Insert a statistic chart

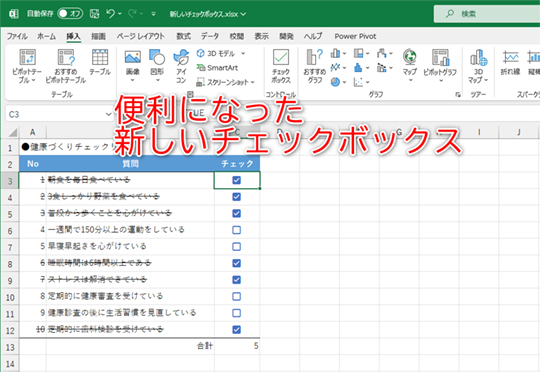359,68
